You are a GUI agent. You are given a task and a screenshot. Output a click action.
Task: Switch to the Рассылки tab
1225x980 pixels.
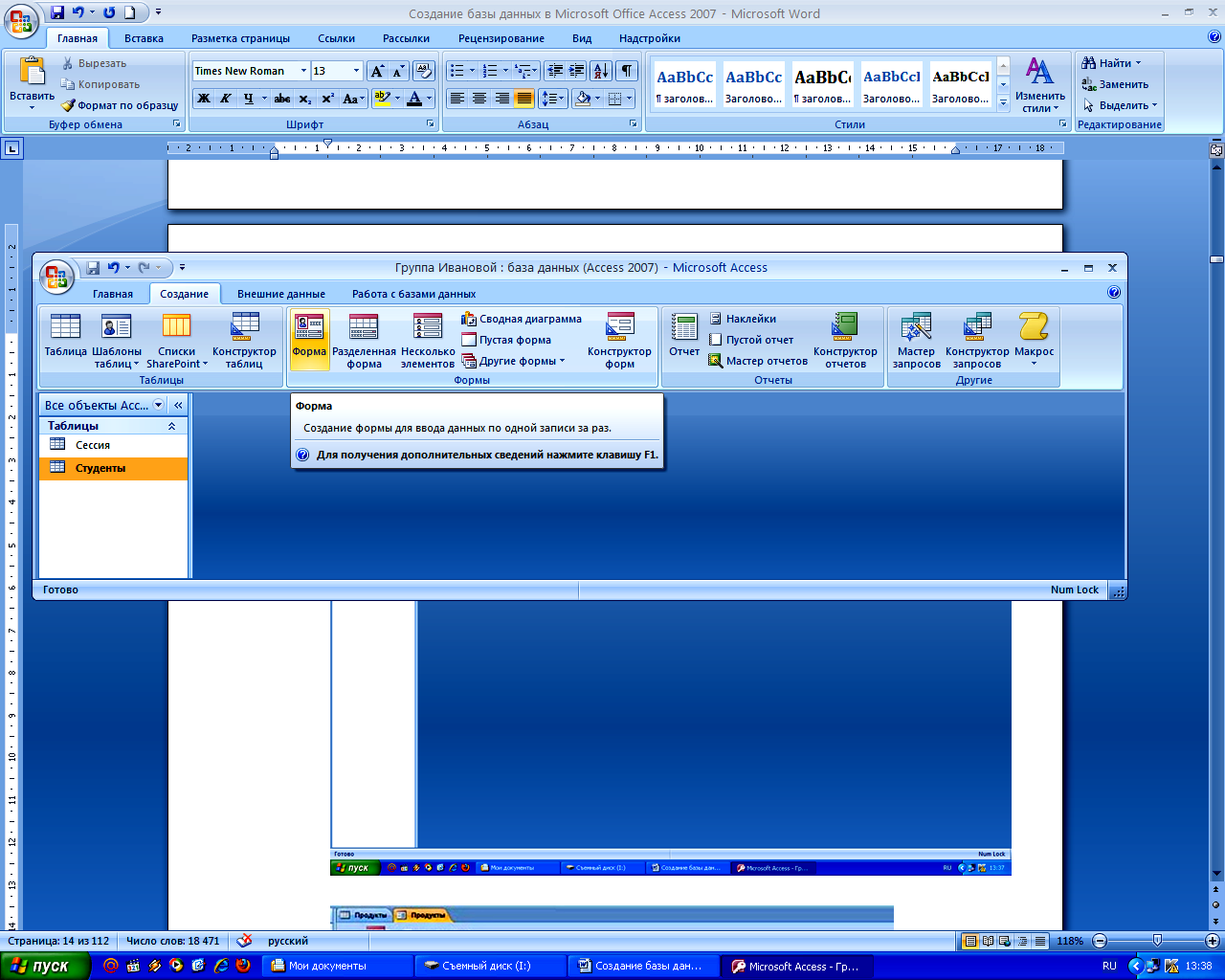coord(406,38)
